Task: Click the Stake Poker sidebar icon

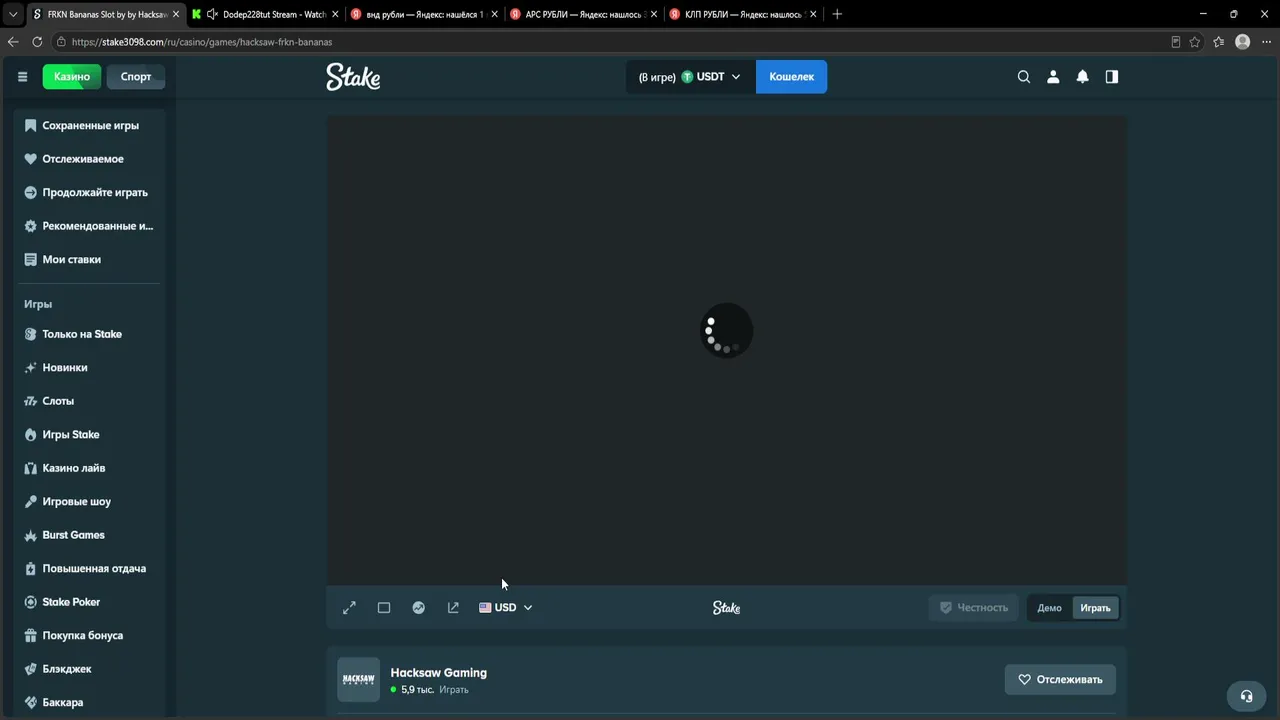Action: coord(30,602)
